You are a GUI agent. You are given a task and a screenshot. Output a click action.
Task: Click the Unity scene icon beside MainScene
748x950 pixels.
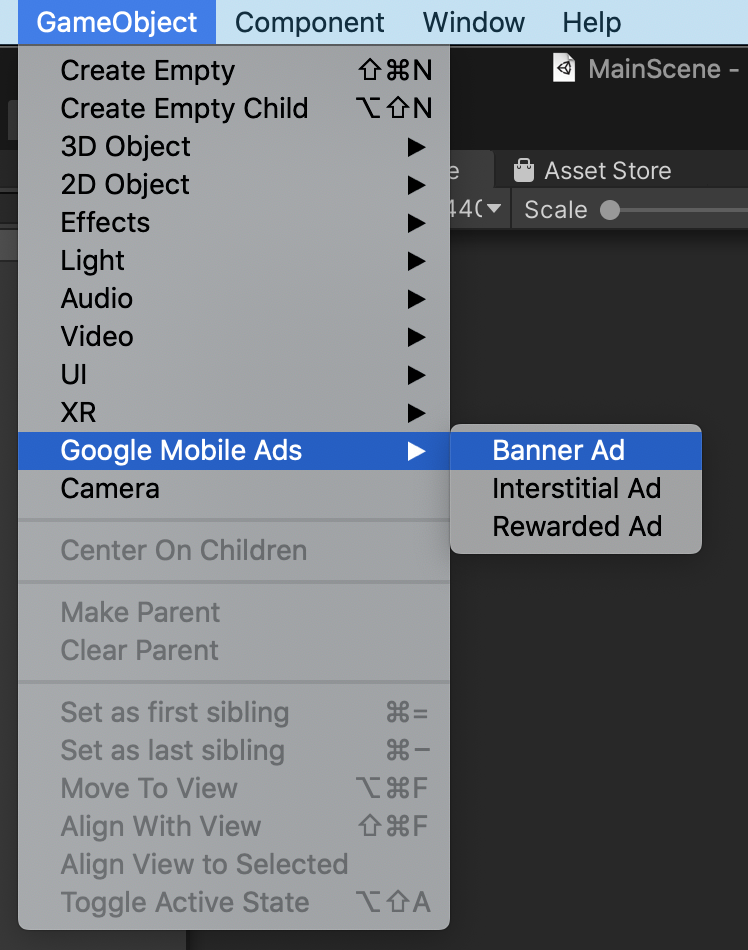tap(565, 69)
